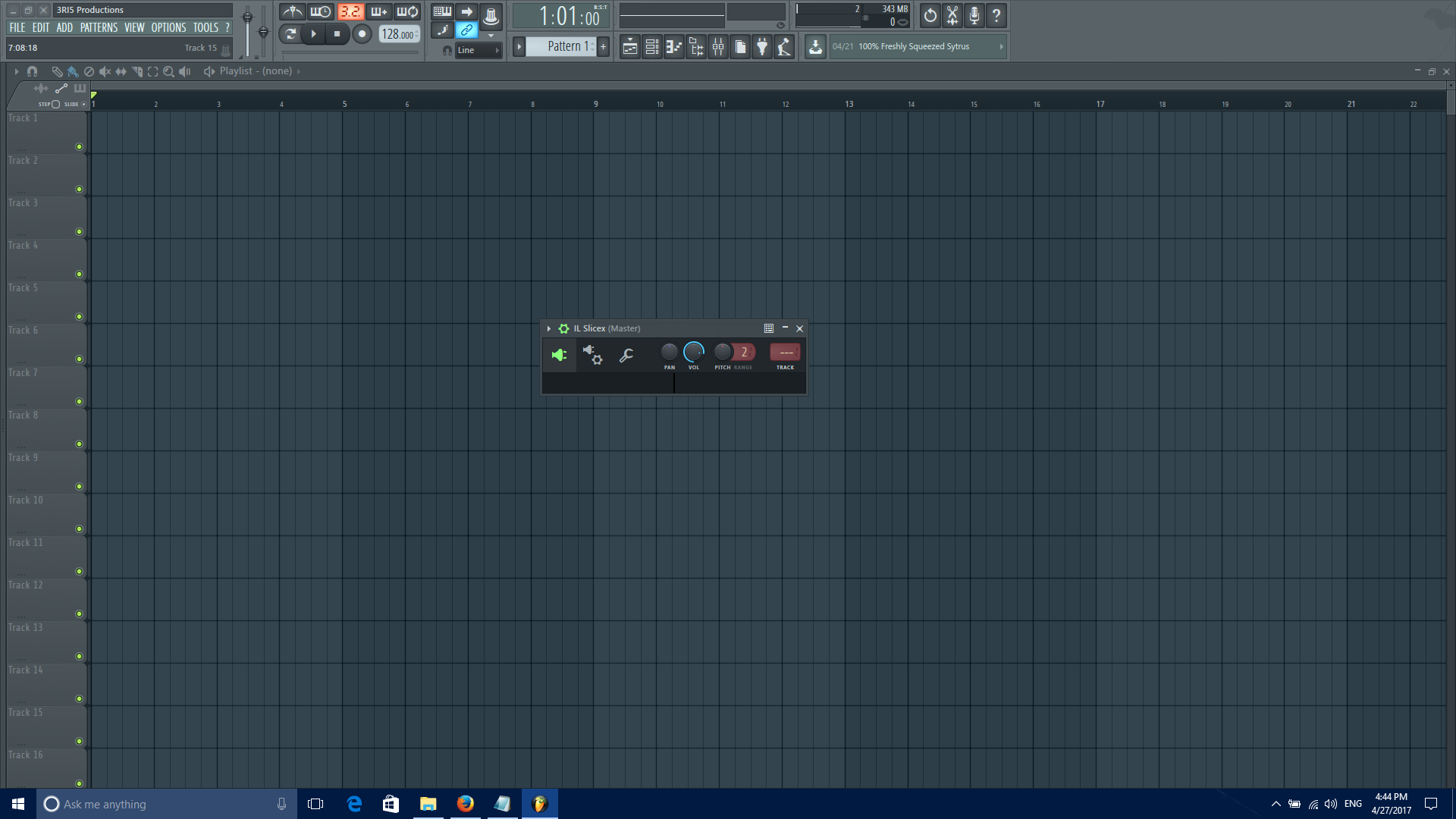Open the VIEW menu
Image resolution: width=1456 pixels, height=819 pixels.
[x=134, y=28]
